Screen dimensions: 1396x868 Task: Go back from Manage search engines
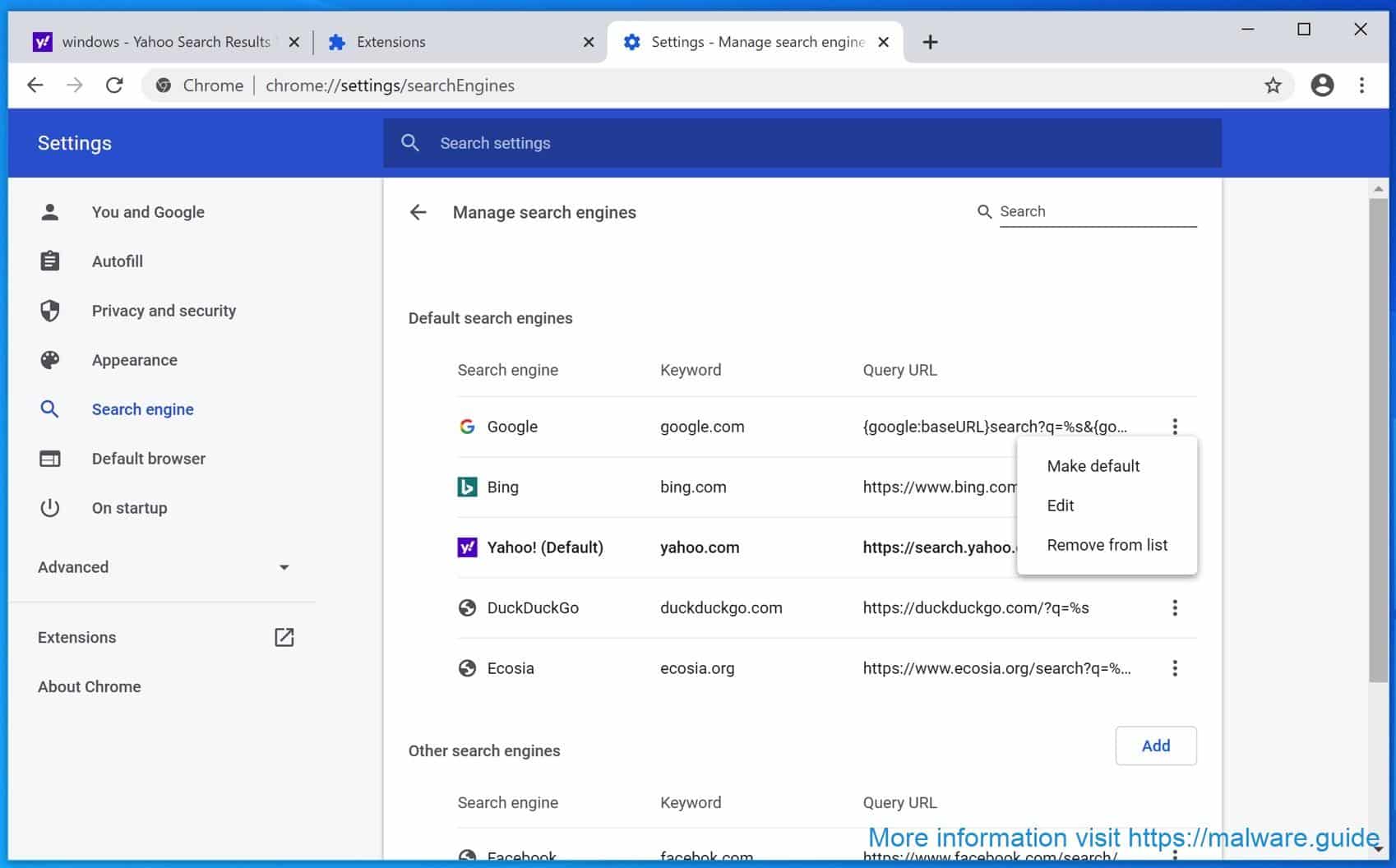coord(418,212)
